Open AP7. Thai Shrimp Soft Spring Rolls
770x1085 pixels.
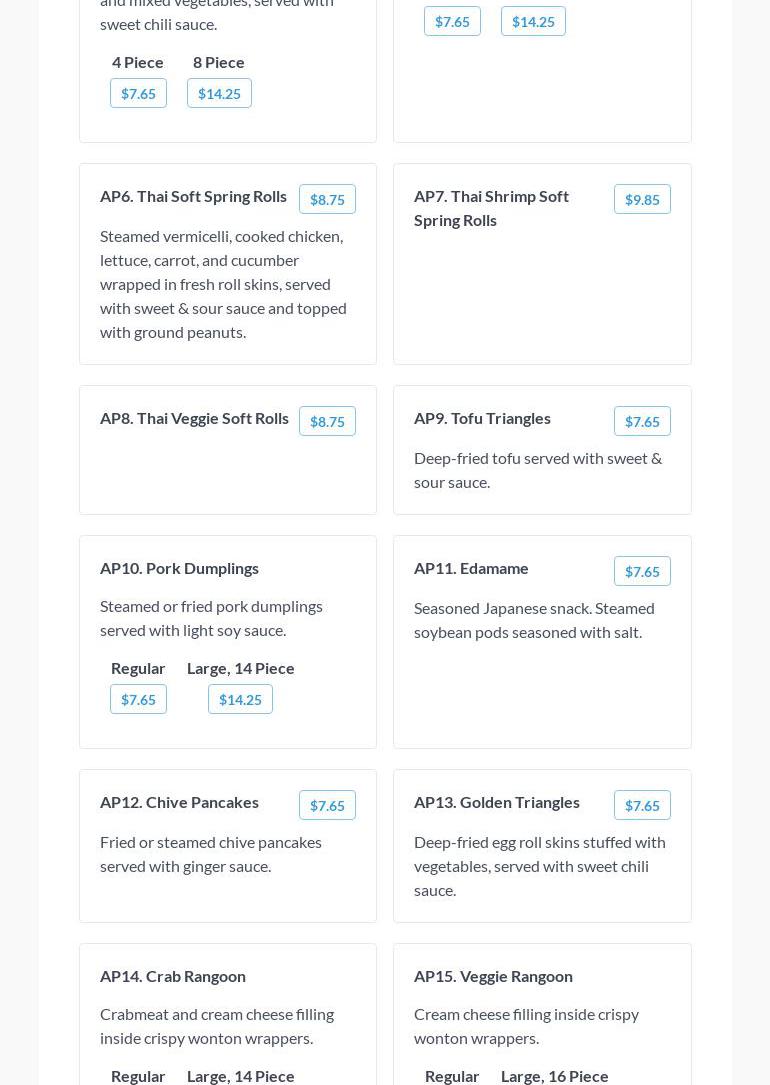(491, 208)
